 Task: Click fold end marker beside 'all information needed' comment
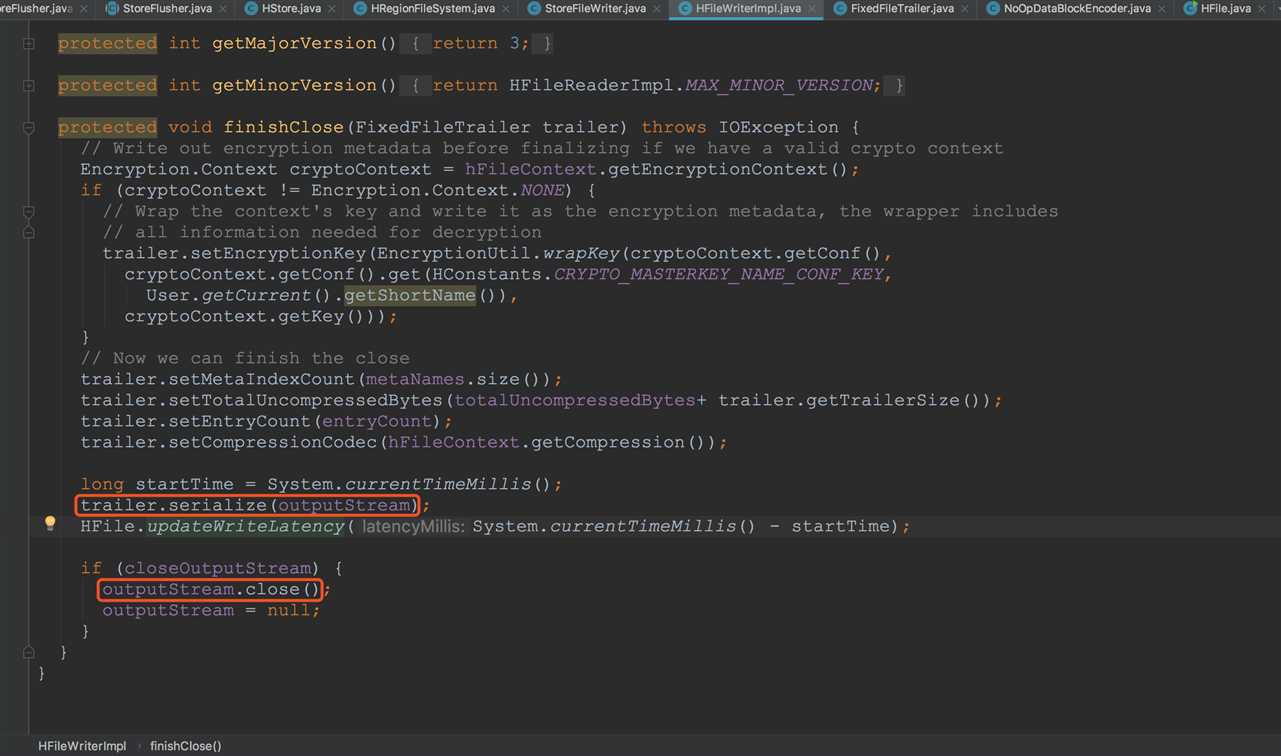pyautogui.click(x=28, y=232)
